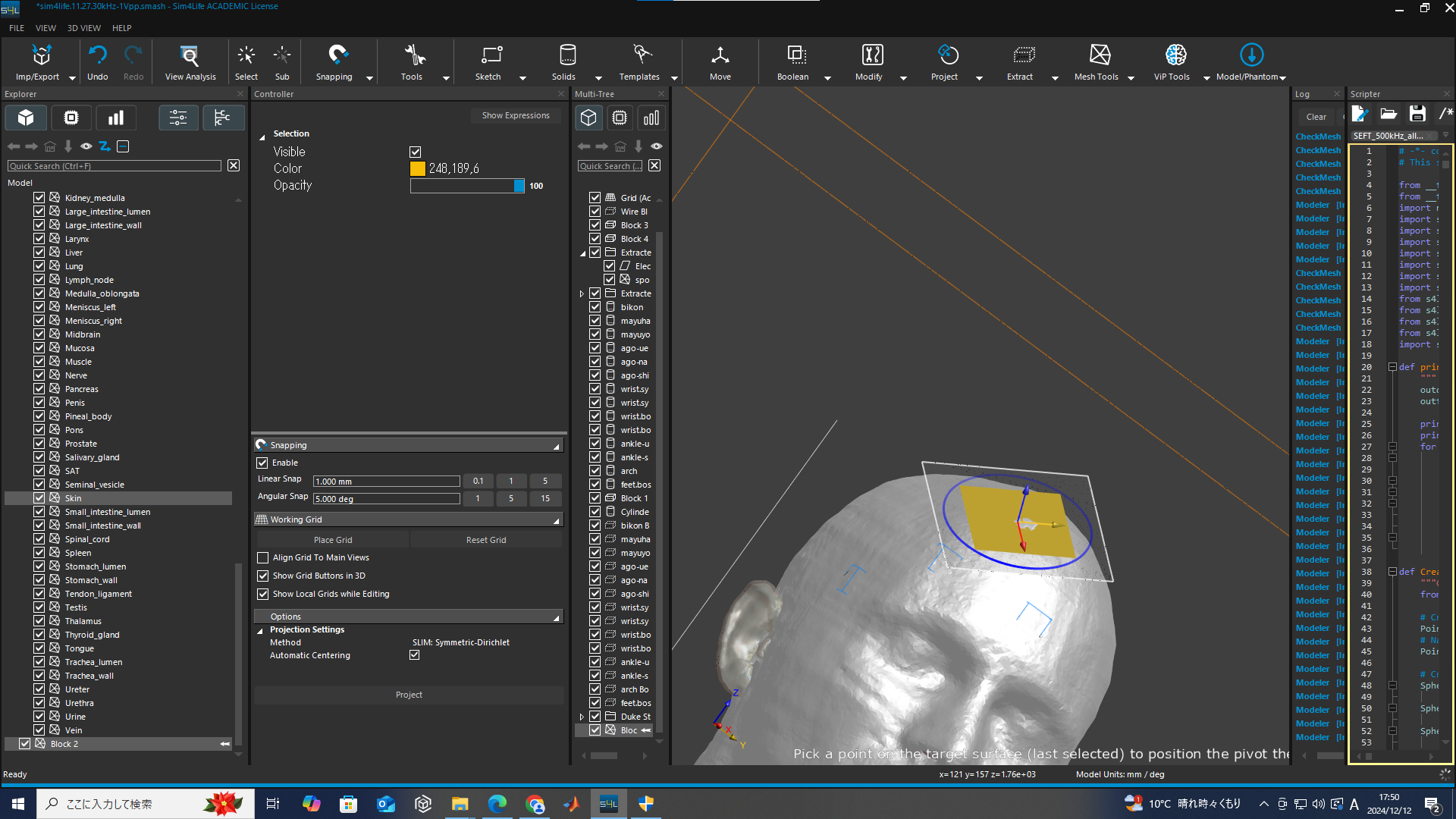Open the VIEW menu
1456x819 pixels.
(45, 28)
